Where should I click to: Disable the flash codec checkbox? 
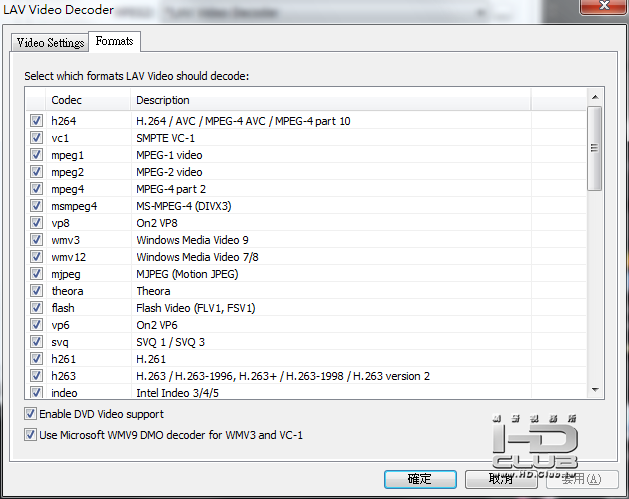[37, 308]
